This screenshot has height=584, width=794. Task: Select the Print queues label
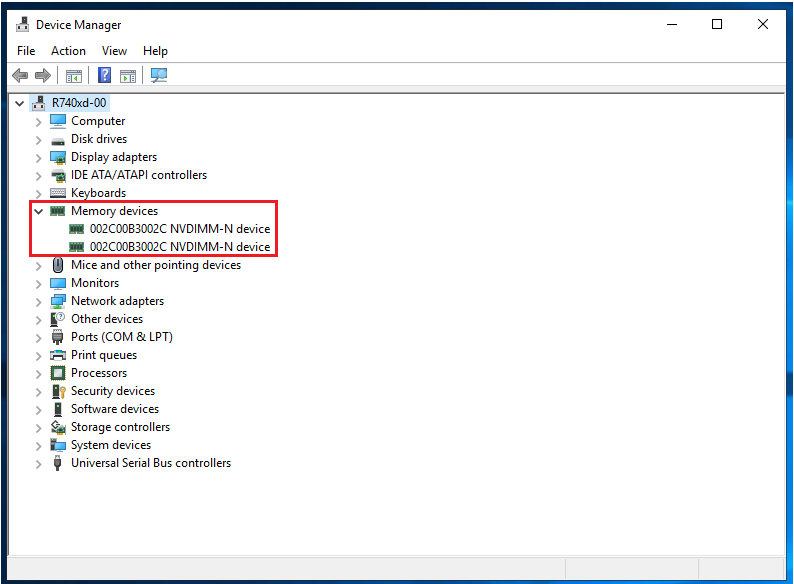click(104, 355)
